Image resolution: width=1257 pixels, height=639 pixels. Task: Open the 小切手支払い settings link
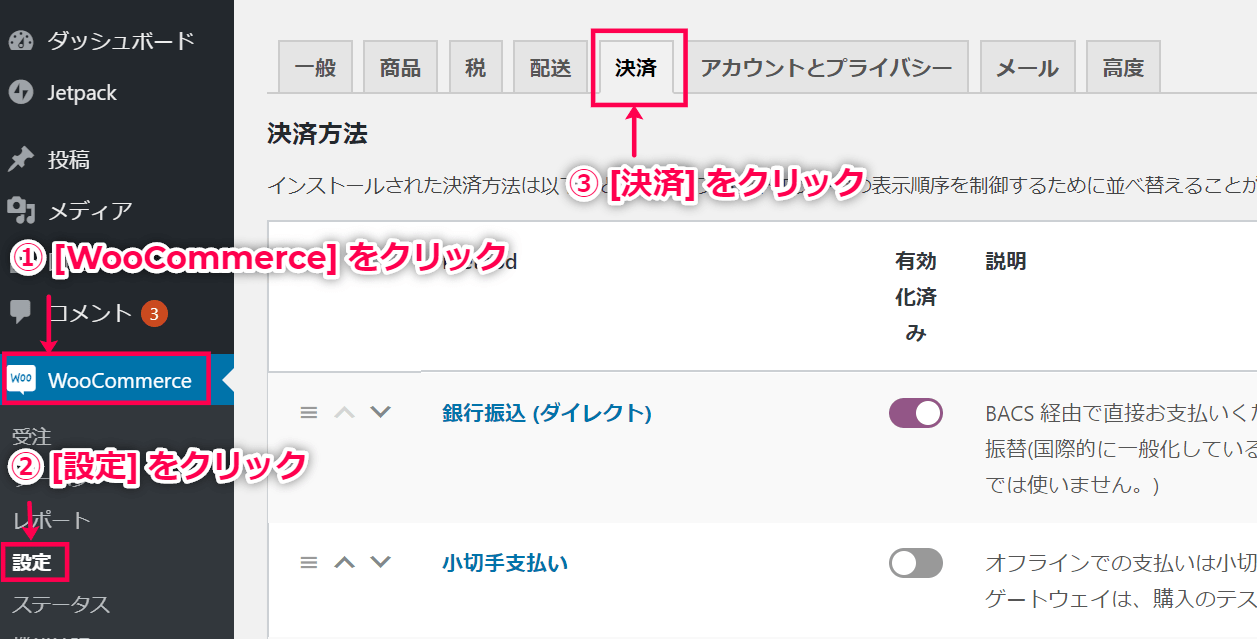pos(505,563)
